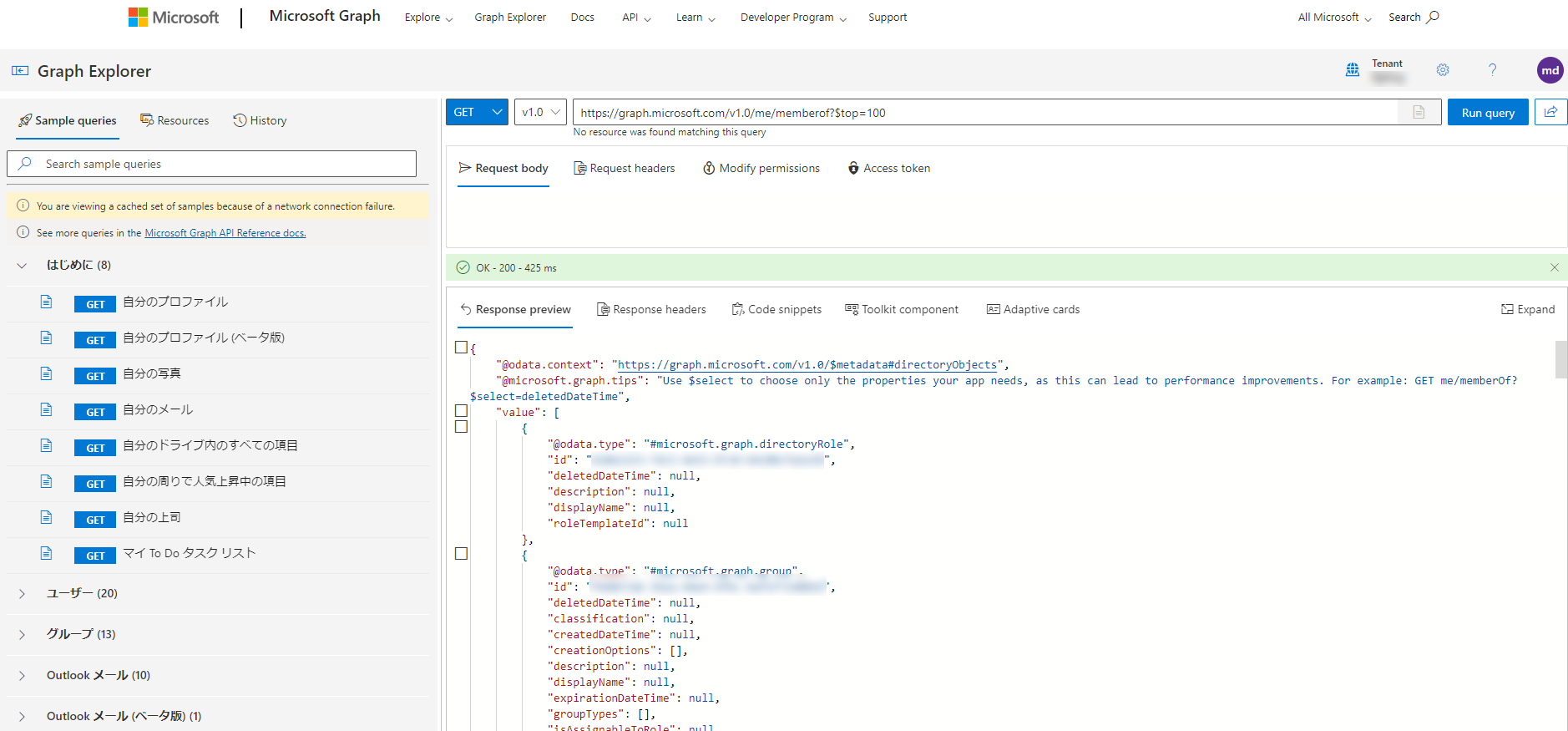Toggle the fold checkbox at "value" line
This screenshot has width=1568, height=731.
(x=461, y=410)
